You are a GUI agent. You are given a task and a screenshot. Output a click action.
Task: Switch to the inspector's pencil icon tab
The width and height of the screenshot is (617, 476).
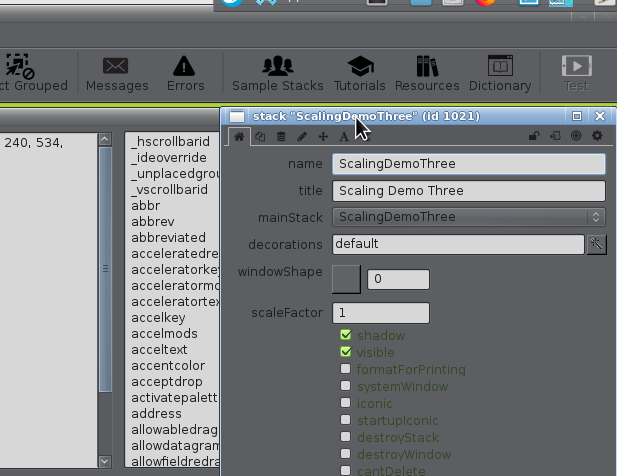pos(302,136)
